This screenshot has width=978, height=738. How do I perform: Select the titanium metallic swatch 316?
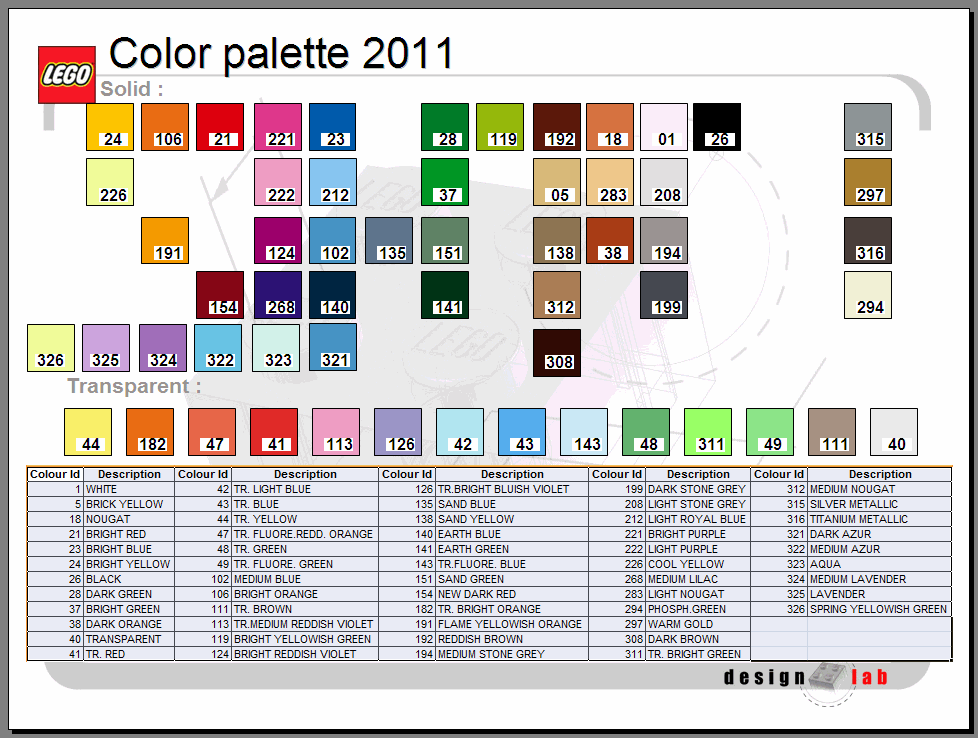[868, 240]
